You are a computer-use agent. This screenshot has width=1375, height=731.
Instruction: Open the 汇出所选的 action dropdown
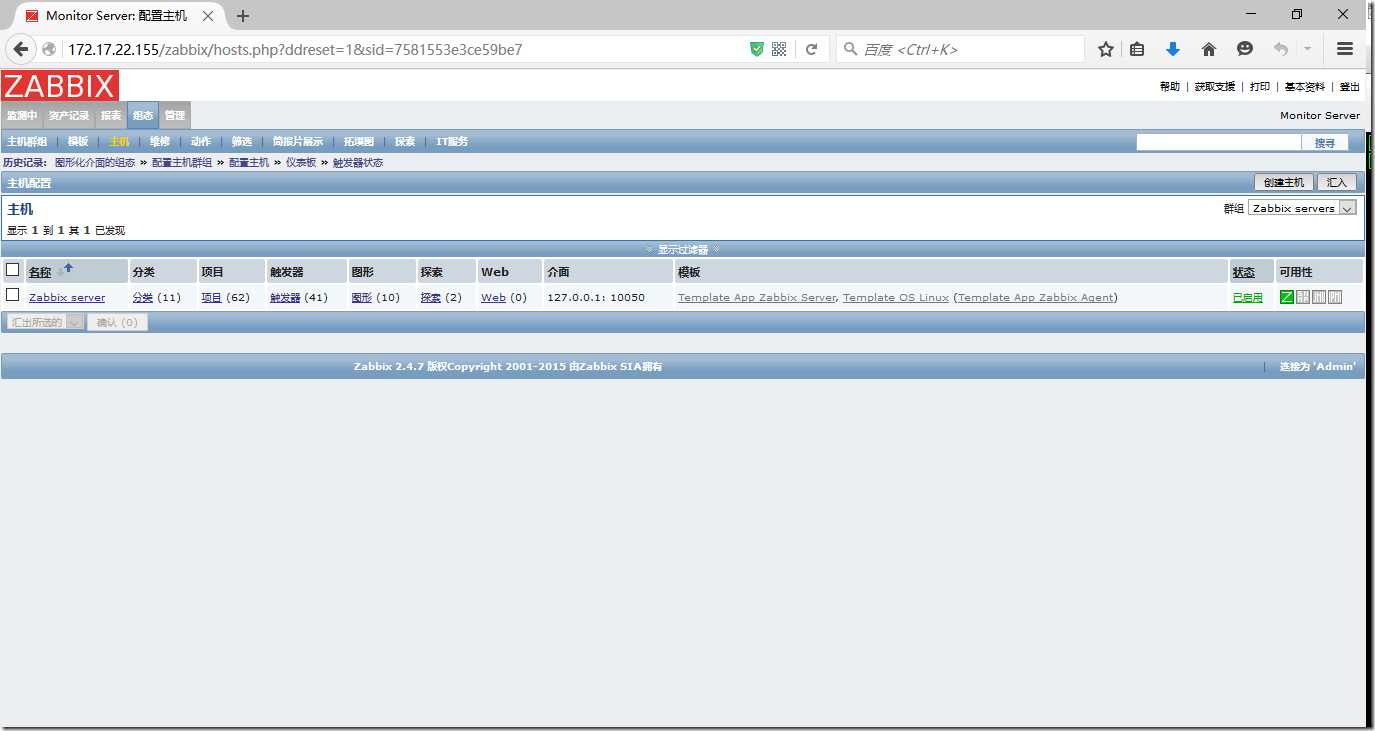tap(45, 322)
